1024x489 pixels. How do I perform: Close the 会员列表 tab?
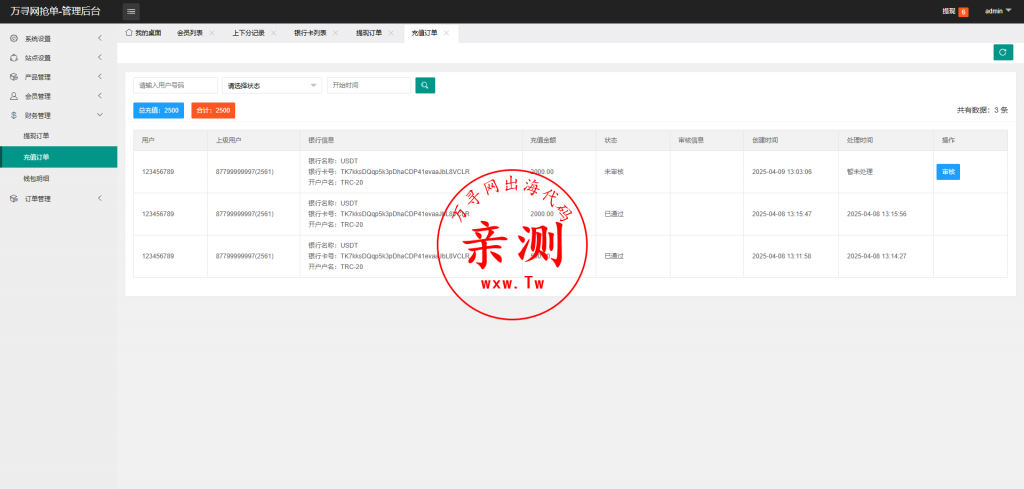(212, 33)
